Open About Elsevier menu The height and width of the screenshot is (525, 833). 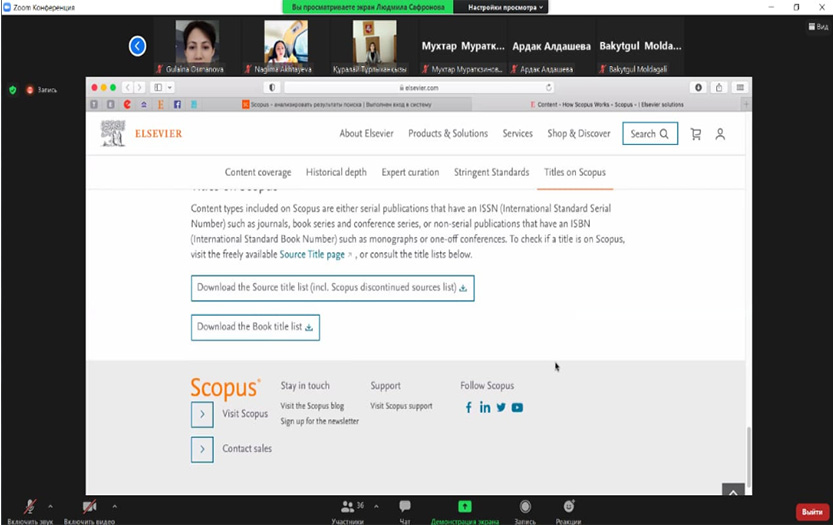pos(367,133)
